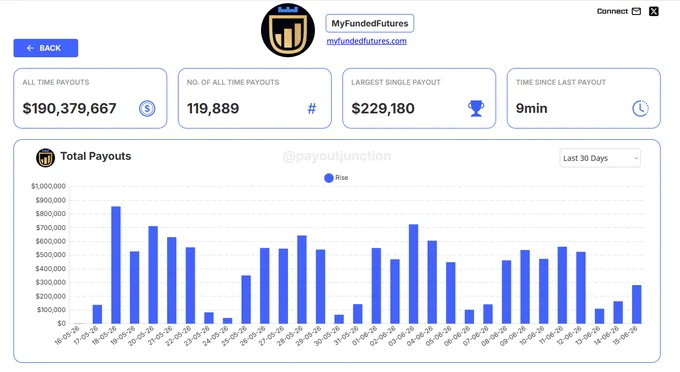Select the short bar for 24-05-26
The height and width of the screenshot is (372, 680).
coord(227,321)
